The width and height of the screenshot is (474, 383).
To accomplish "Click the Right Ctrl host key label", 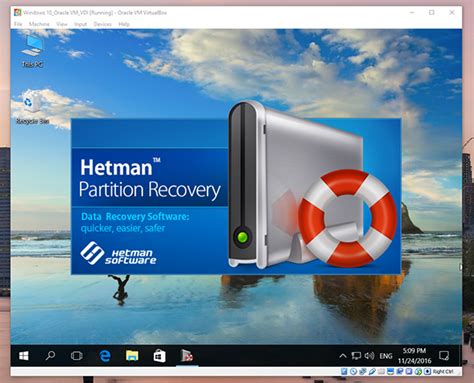I will (x=443, y=371).
